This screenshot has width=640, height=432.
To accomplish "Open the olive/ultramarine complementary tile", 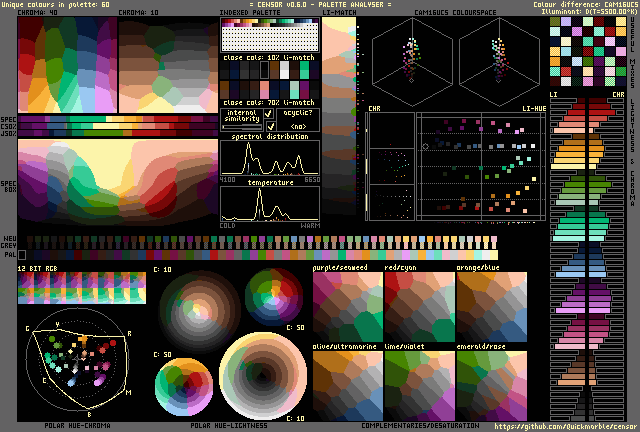I will click(x=348, y=386).
